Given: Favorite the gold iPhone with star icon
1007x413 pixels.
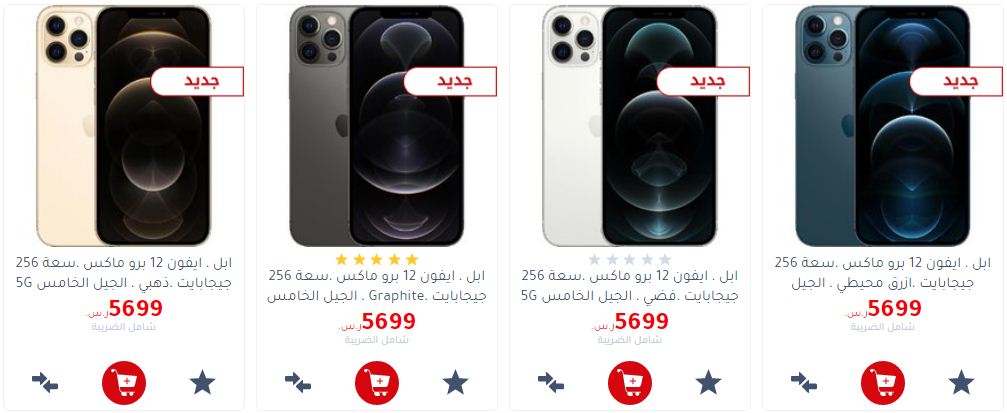Looking at the screenshot, I should (202, 382).
